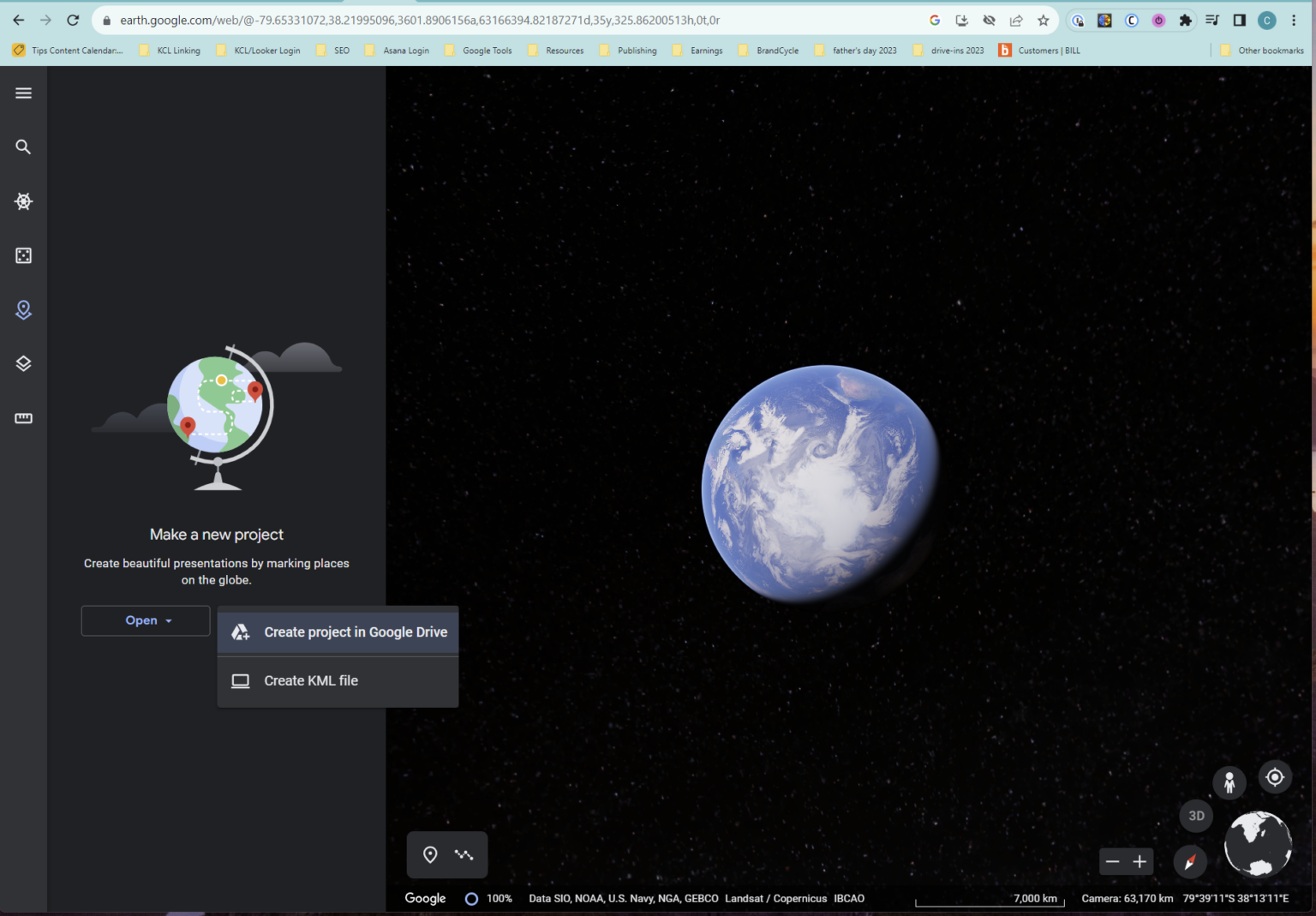Select the Add placemark tool

click(x=430, y=854)
